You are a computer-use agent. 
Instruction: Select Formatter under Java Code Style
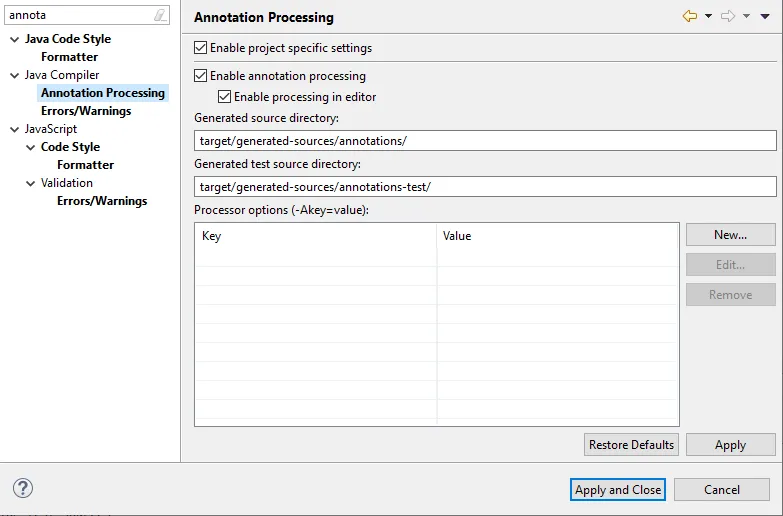click(69, 57)
